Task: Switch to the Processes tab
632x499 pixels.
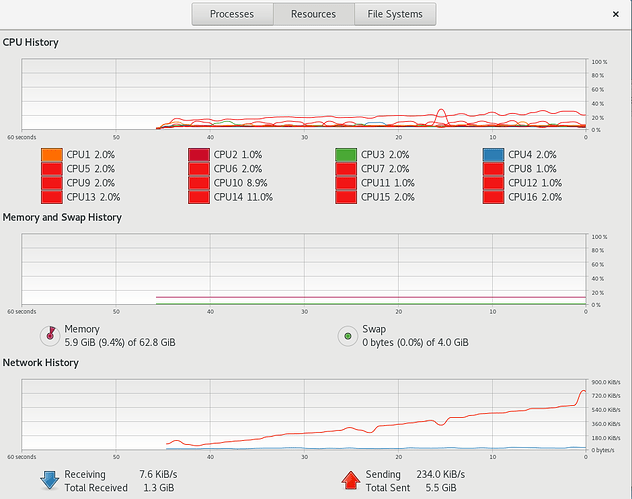Action: pyautogui.click(x=230, y=15)
